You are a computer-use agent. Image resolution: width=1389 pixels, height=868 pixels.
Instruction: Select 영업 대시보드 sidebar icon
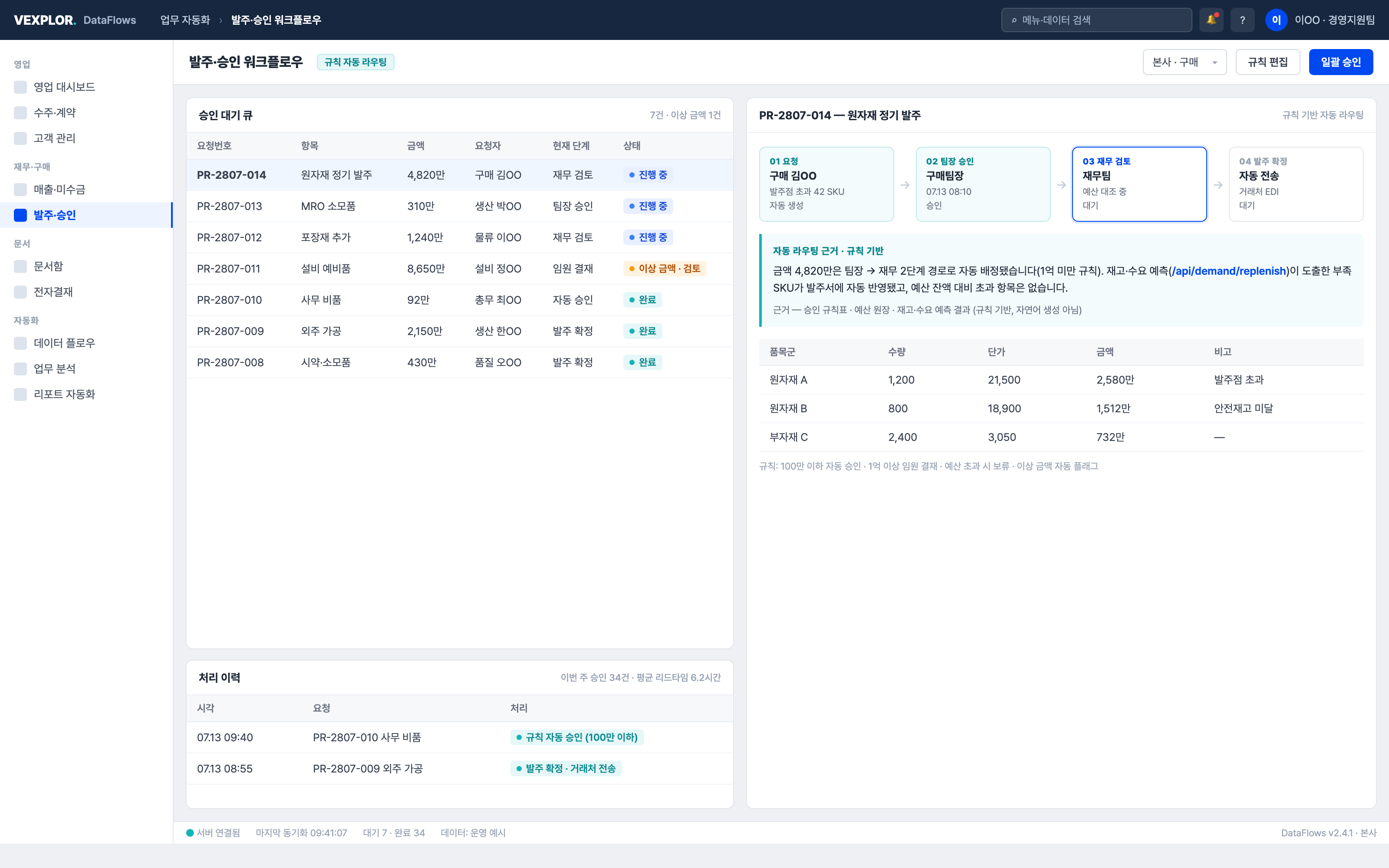click(x=21, y=87)
